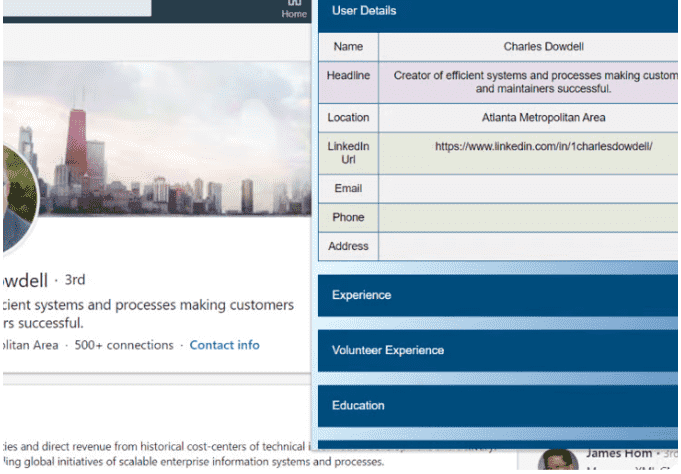The image size is (681, 474).
Task: Open James Hom's profile photo
Action: click(x=558, y=461)
